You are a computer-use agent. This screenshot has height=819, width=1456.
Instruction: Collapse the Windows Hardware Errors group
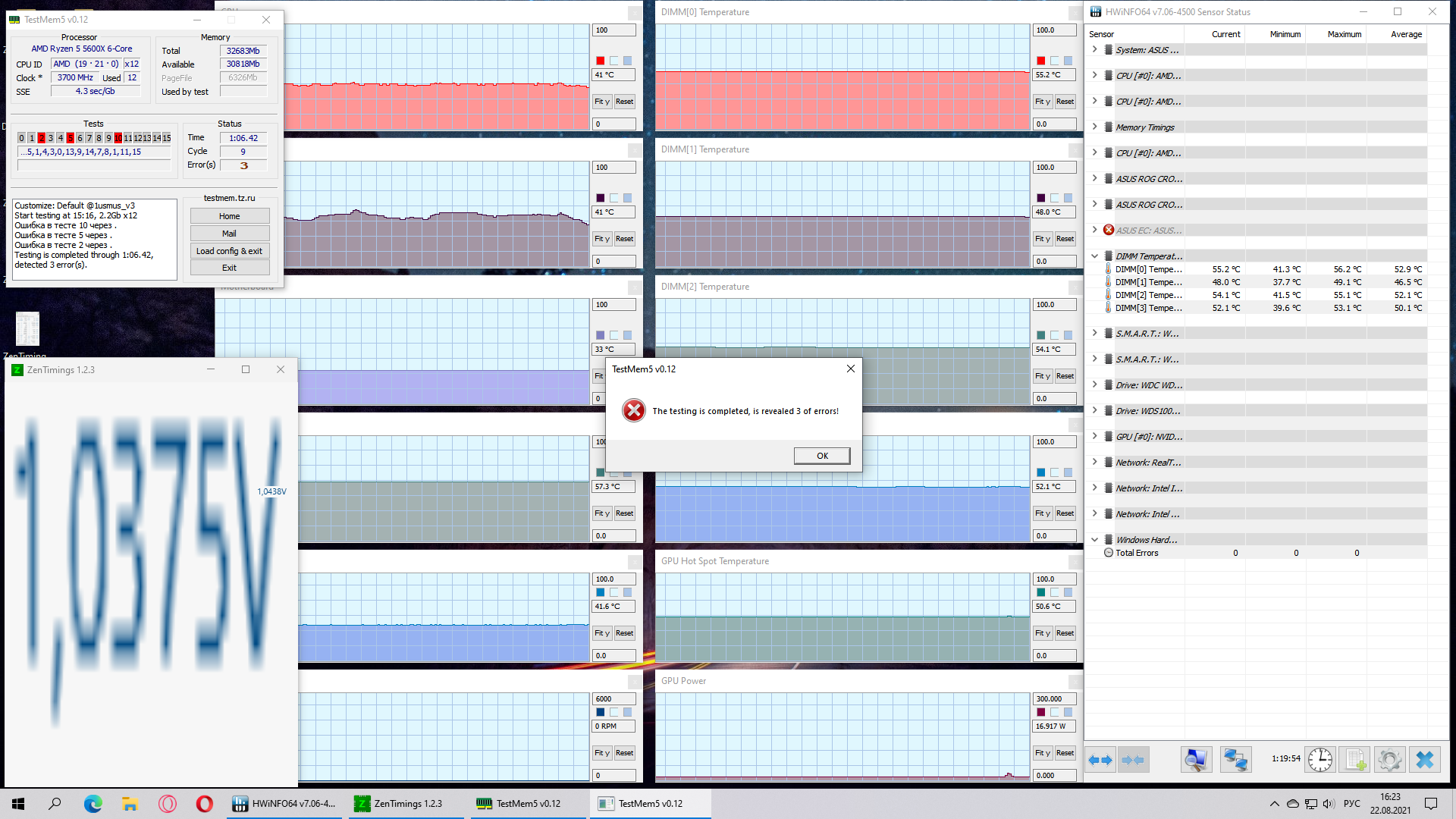(x=1094, y=540)
